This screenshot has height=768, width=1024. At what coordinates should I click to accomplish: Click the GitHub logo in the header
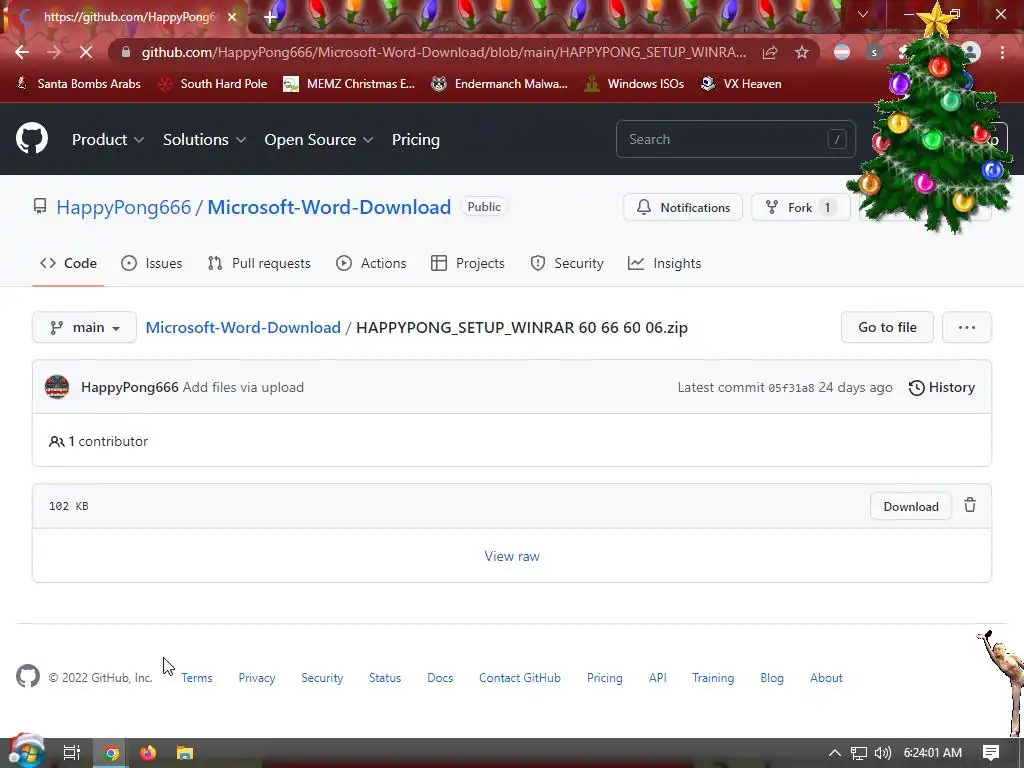(x=31, y=138)
